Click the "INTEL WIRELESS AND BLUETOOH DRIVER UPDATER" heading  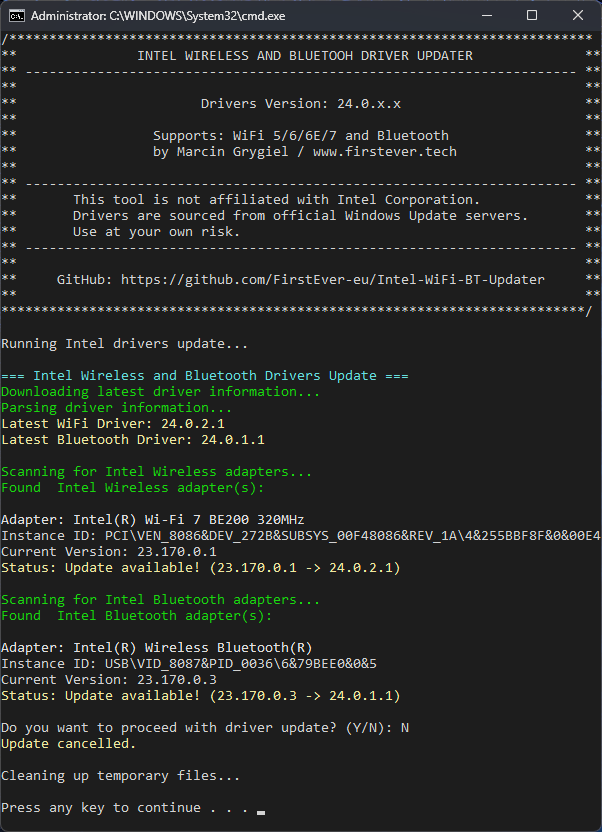[305, 56]
